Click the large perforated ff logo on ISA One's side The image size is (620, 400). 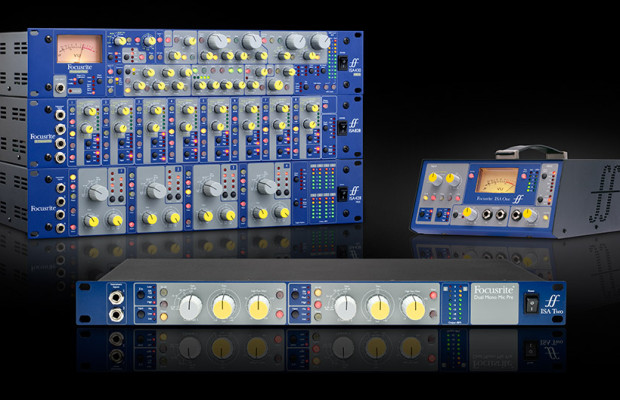[x=603, y=194]
